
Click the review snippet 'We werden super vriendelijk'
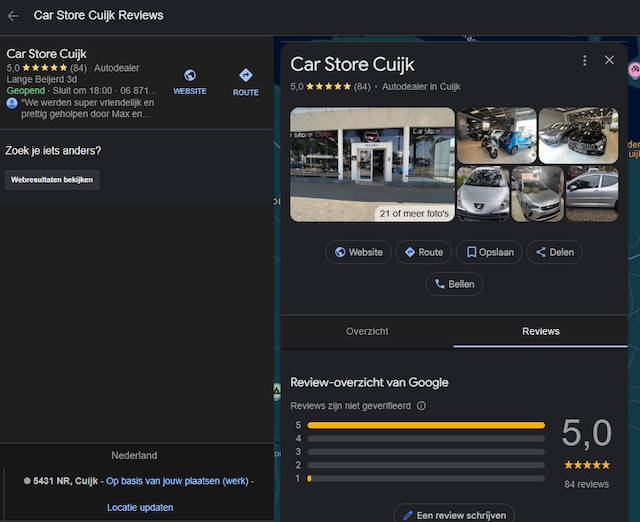pos(87,108)
